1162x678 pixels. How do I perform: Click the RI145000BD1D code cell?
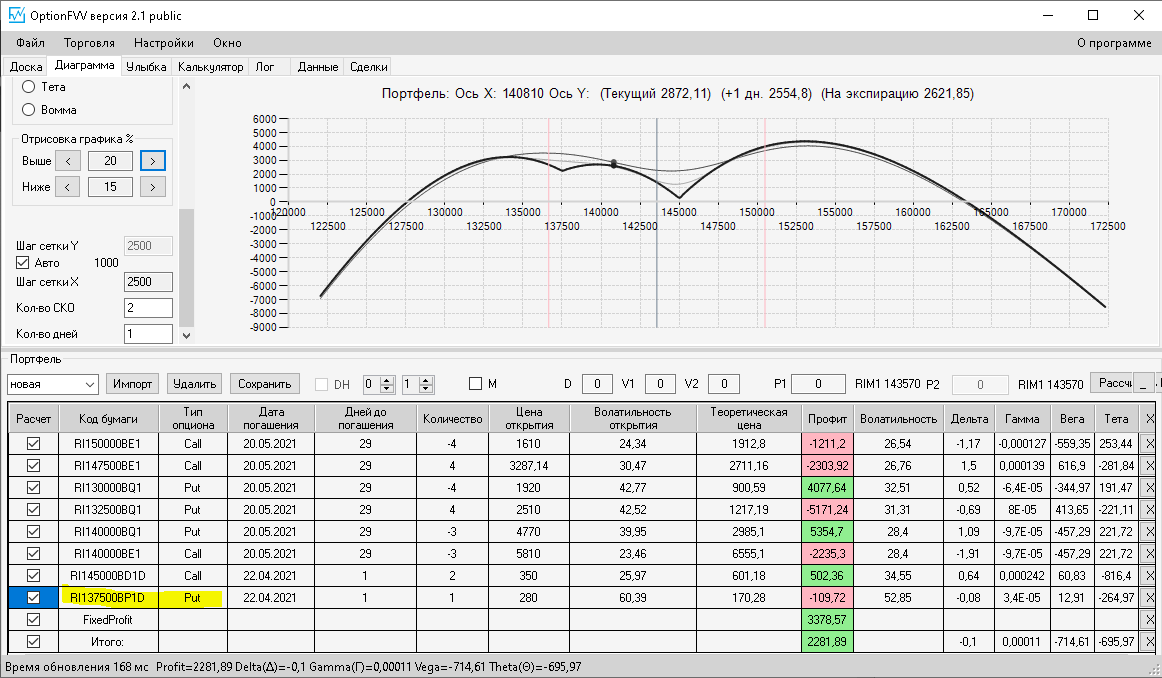108,576
